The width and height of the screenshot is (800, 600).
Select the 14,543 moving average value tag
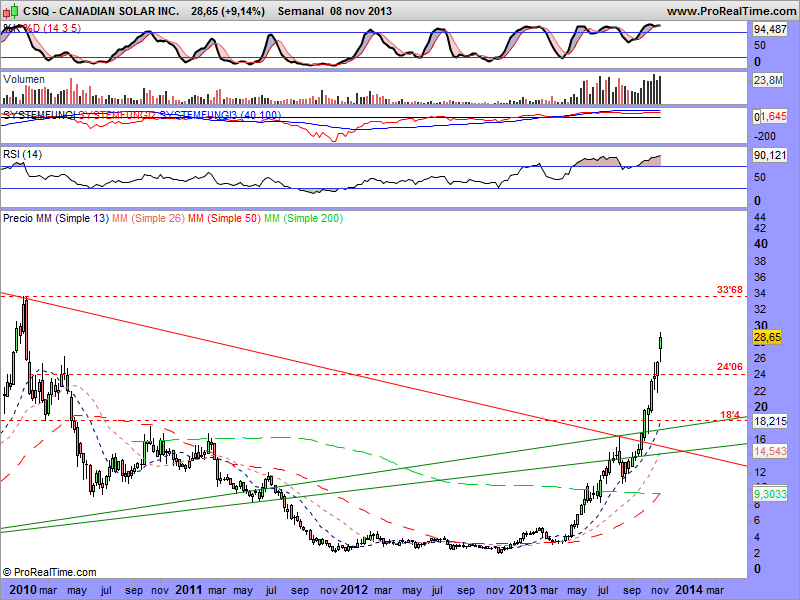point(770,451)
